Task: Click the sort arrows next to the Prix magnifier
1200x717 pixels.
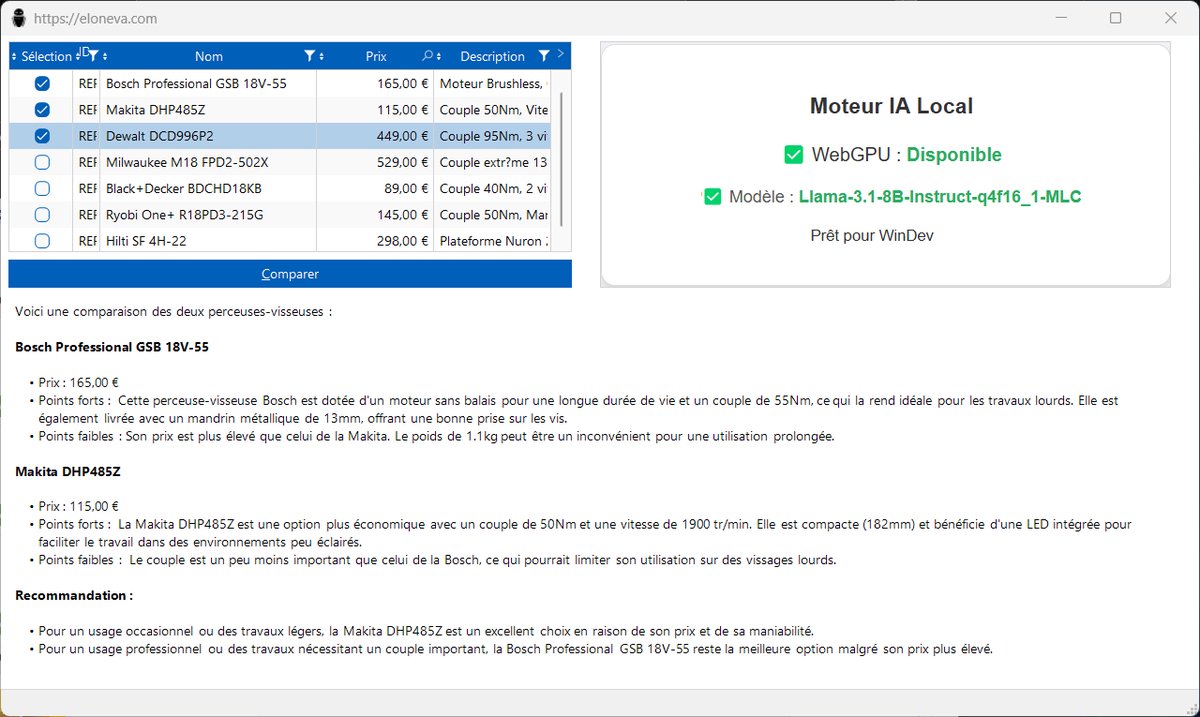Action: click(438, 55)
